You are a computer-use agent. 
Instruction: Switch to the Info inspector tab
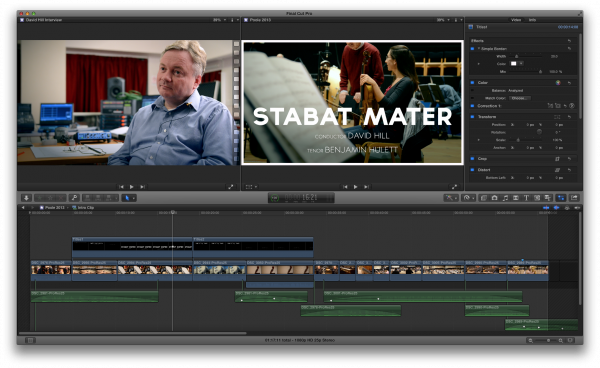[532, 20]
